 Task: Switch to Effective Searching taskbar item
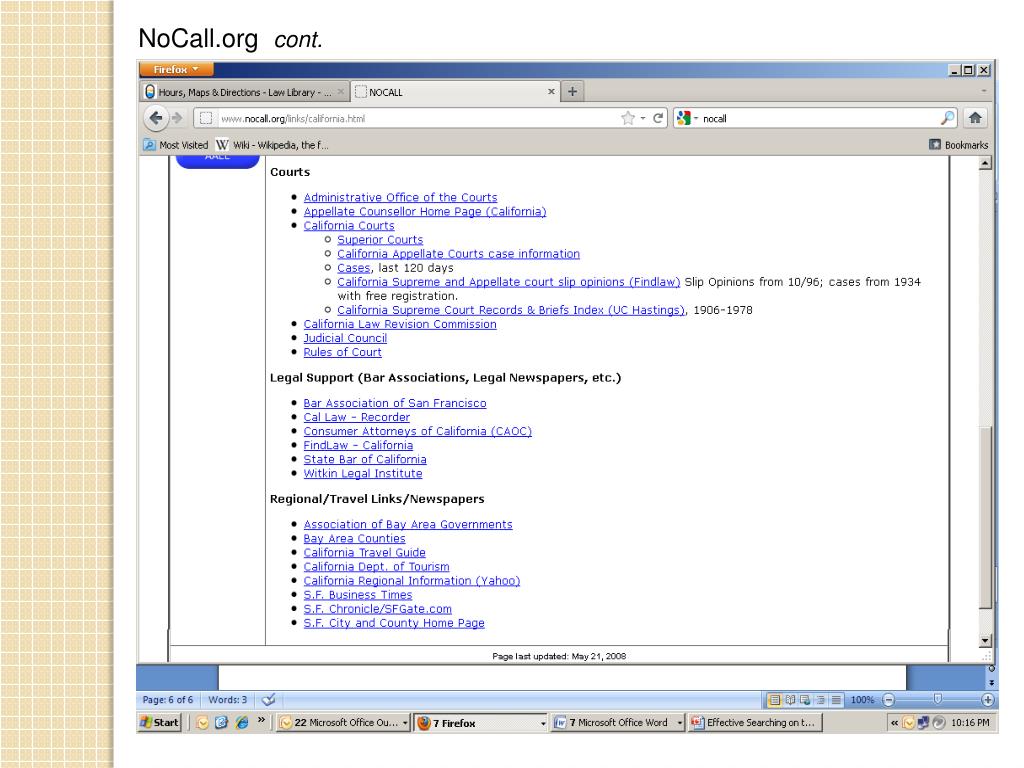point(754,722)
